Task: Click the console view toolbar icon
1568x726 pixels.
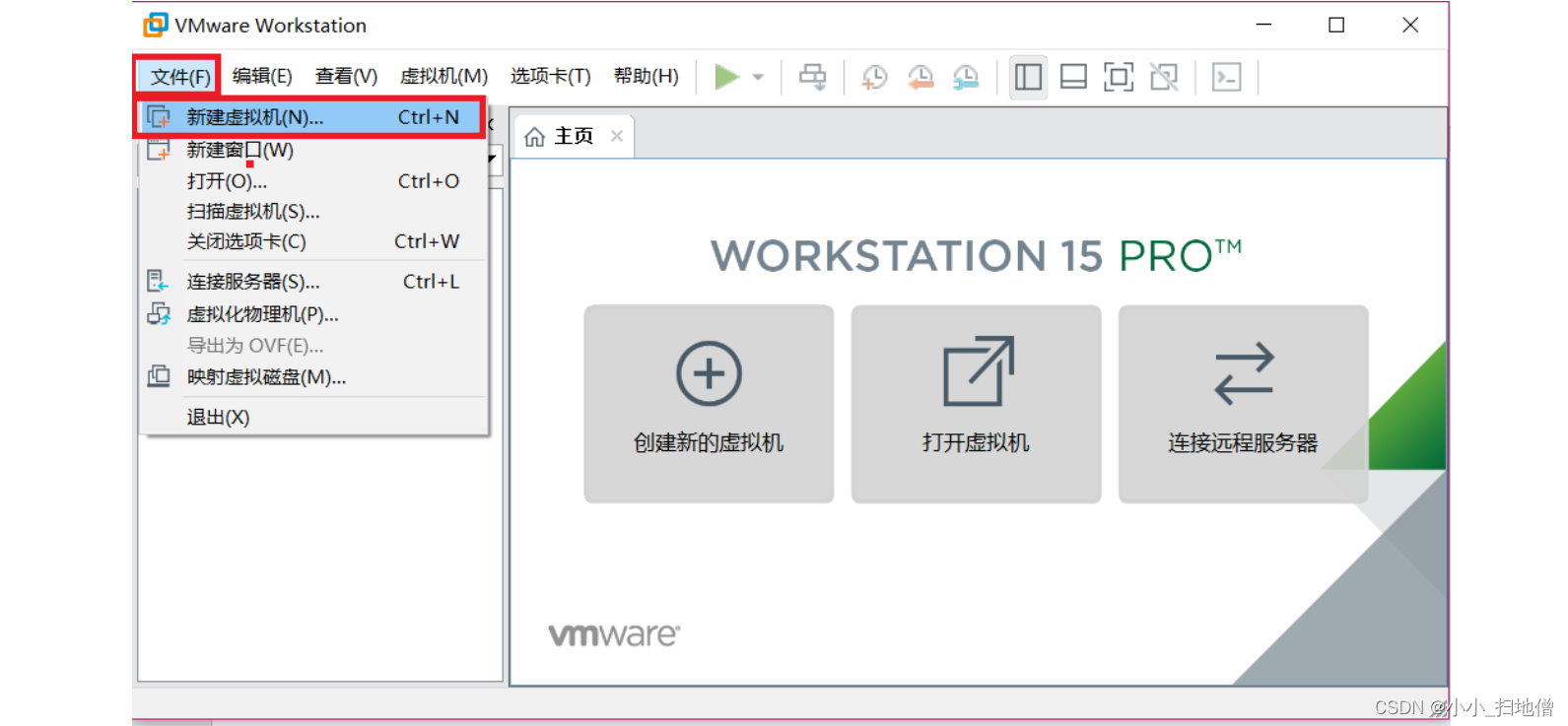Action: [1227, 77]
